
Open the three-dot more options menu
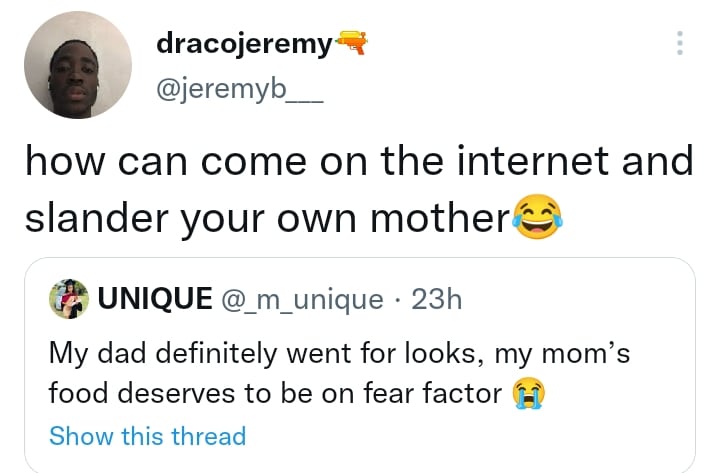pos(680,43)
